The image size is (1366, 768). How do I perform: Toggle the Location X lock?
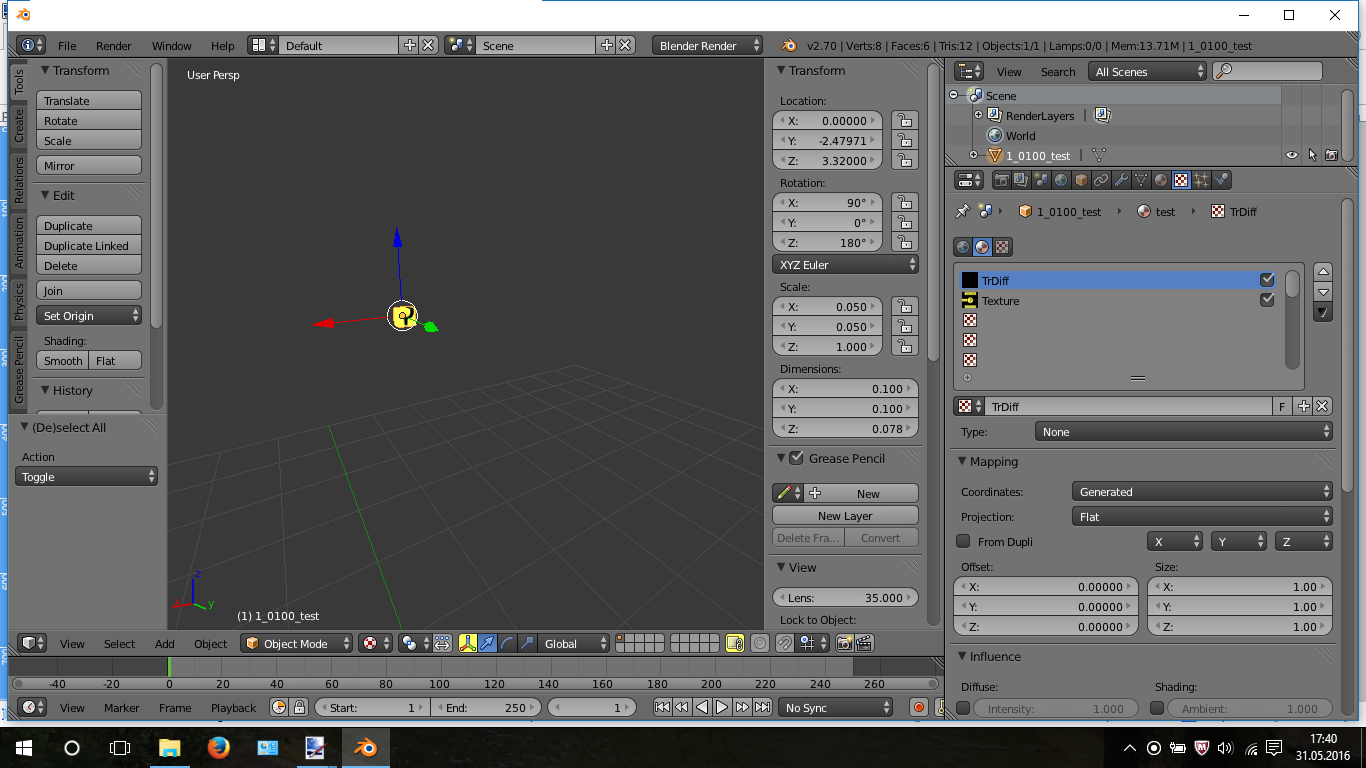click(x=904, y=120)
